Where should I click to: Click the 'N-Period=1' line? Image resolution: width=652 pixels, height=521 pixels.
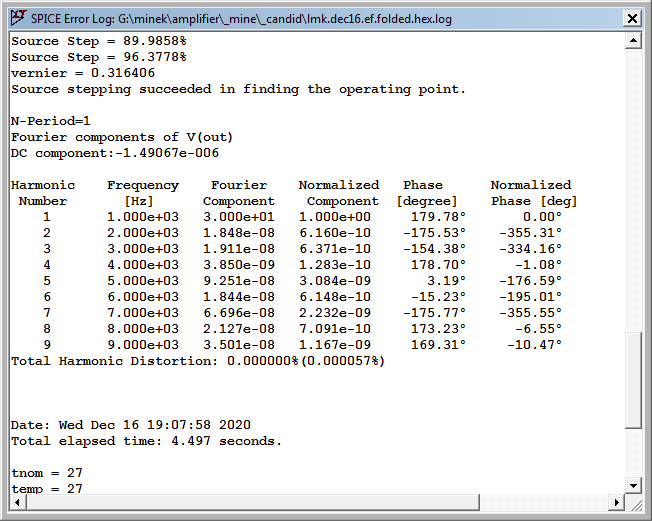point(50,121)
